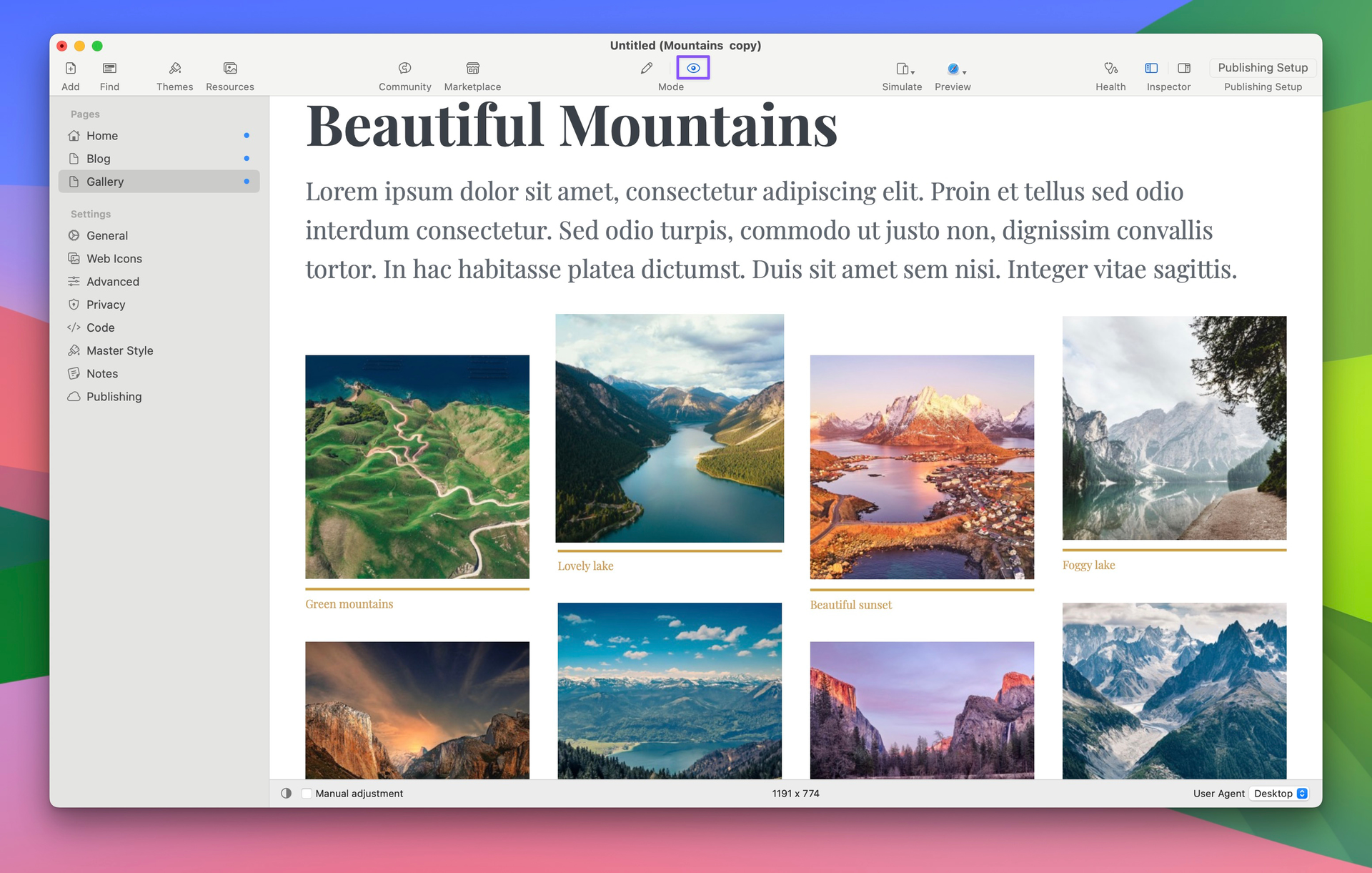
Task: Click the Publishing Setup button
Action: pos(1263,68)
